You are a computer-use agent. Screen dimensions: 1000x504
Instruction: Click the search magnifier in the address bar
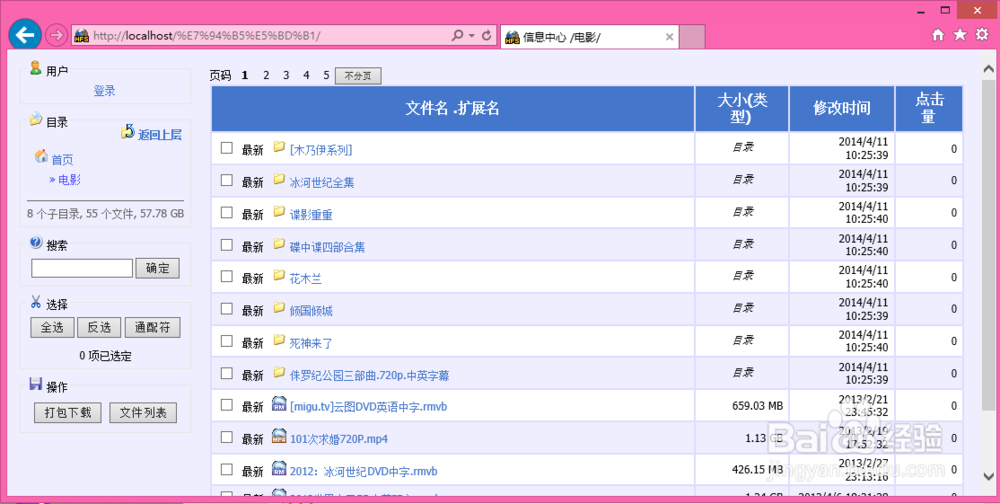(457, 36)
